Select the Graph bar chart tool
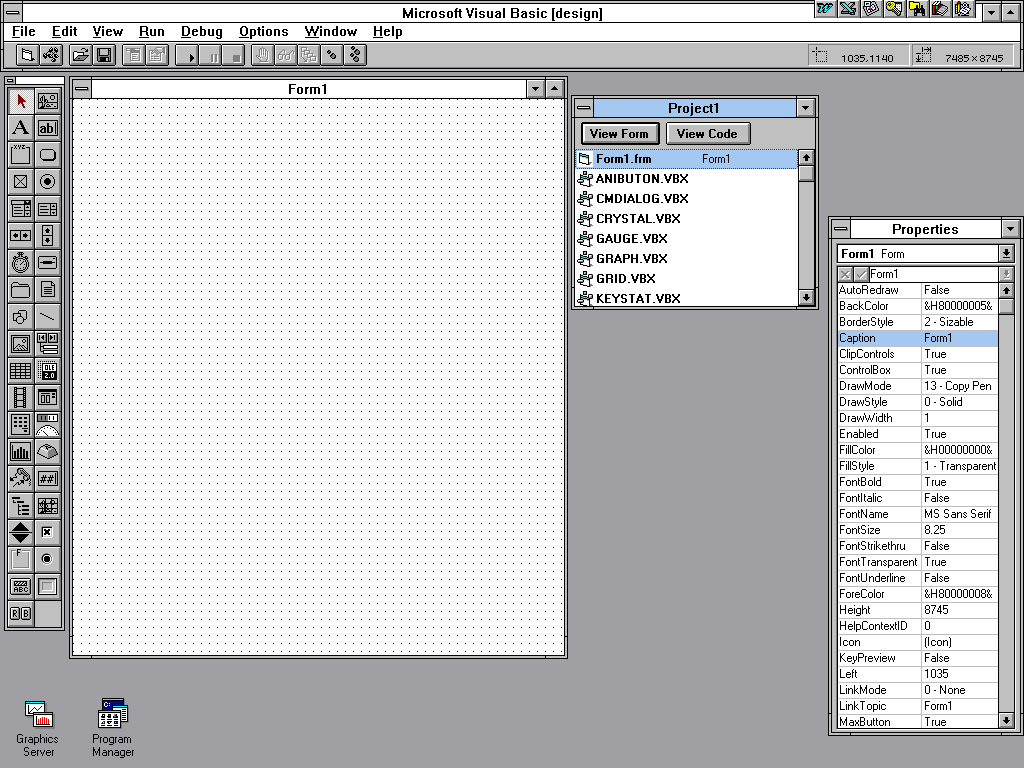 pos(20,451)
